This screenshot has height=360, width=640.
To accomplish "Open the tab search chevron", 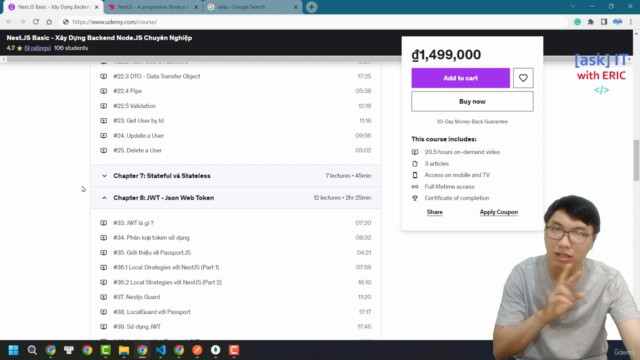I will [573, 7].
